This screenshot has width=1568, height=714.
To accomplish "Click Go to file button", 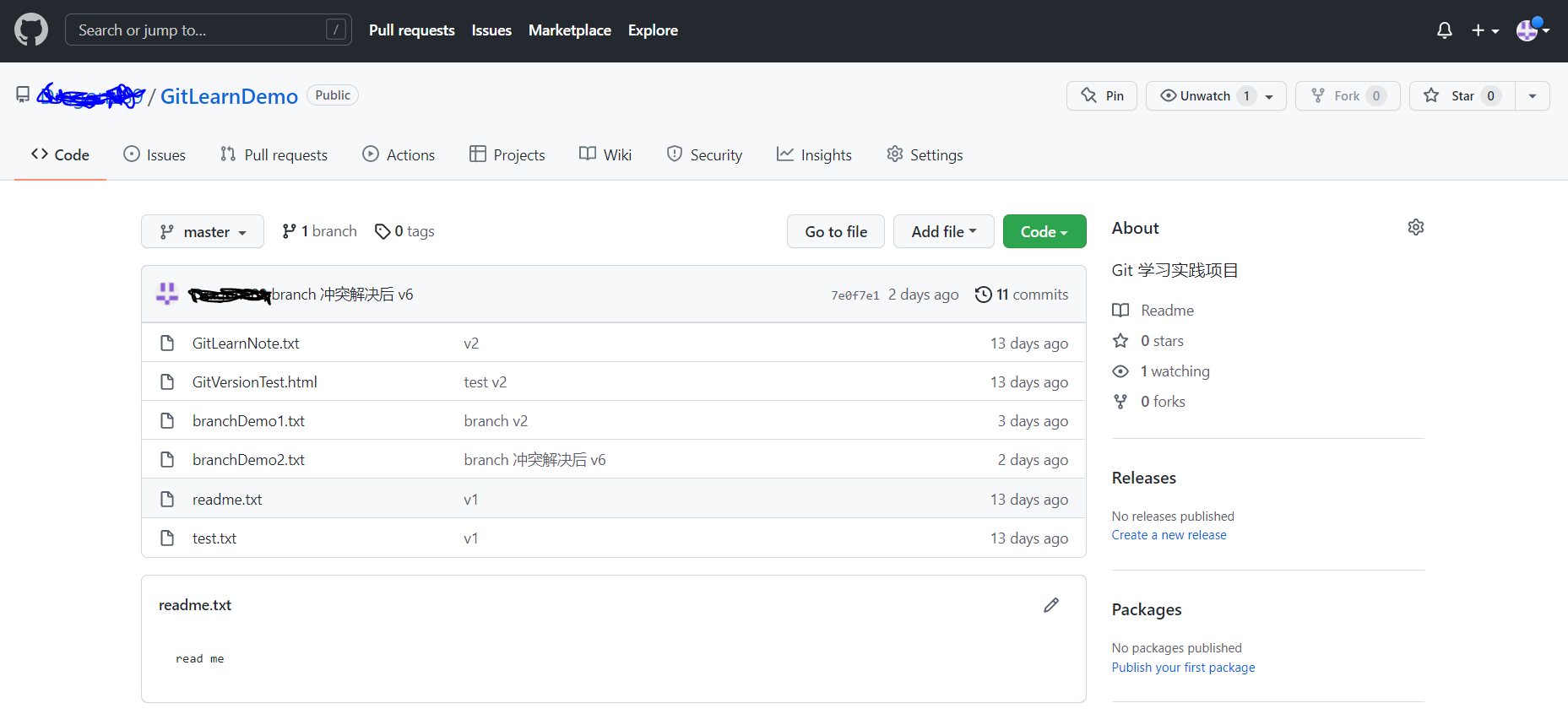I will click(x=836, y=231).
